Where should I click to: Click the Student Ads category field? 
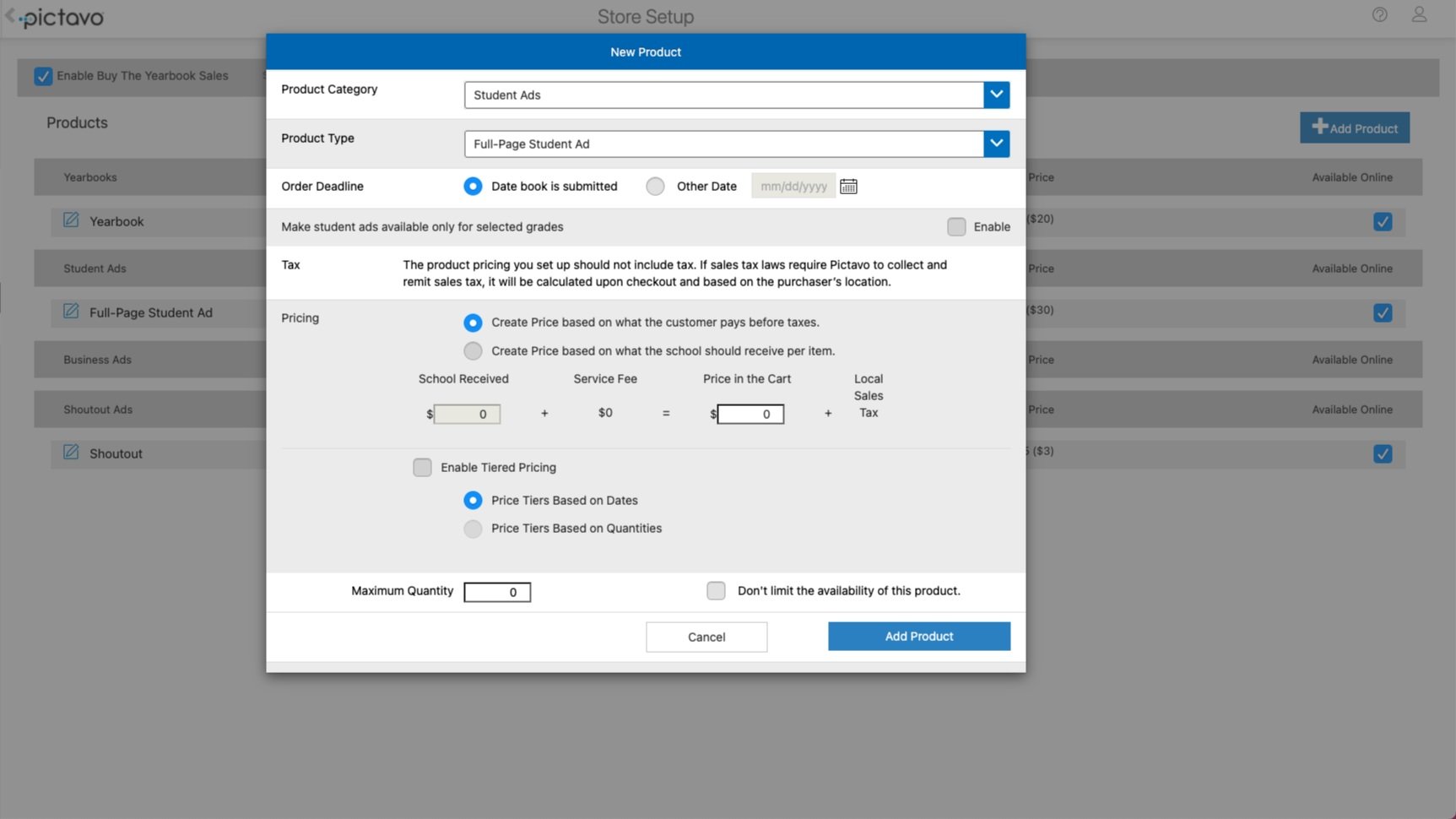pos(723,95)
